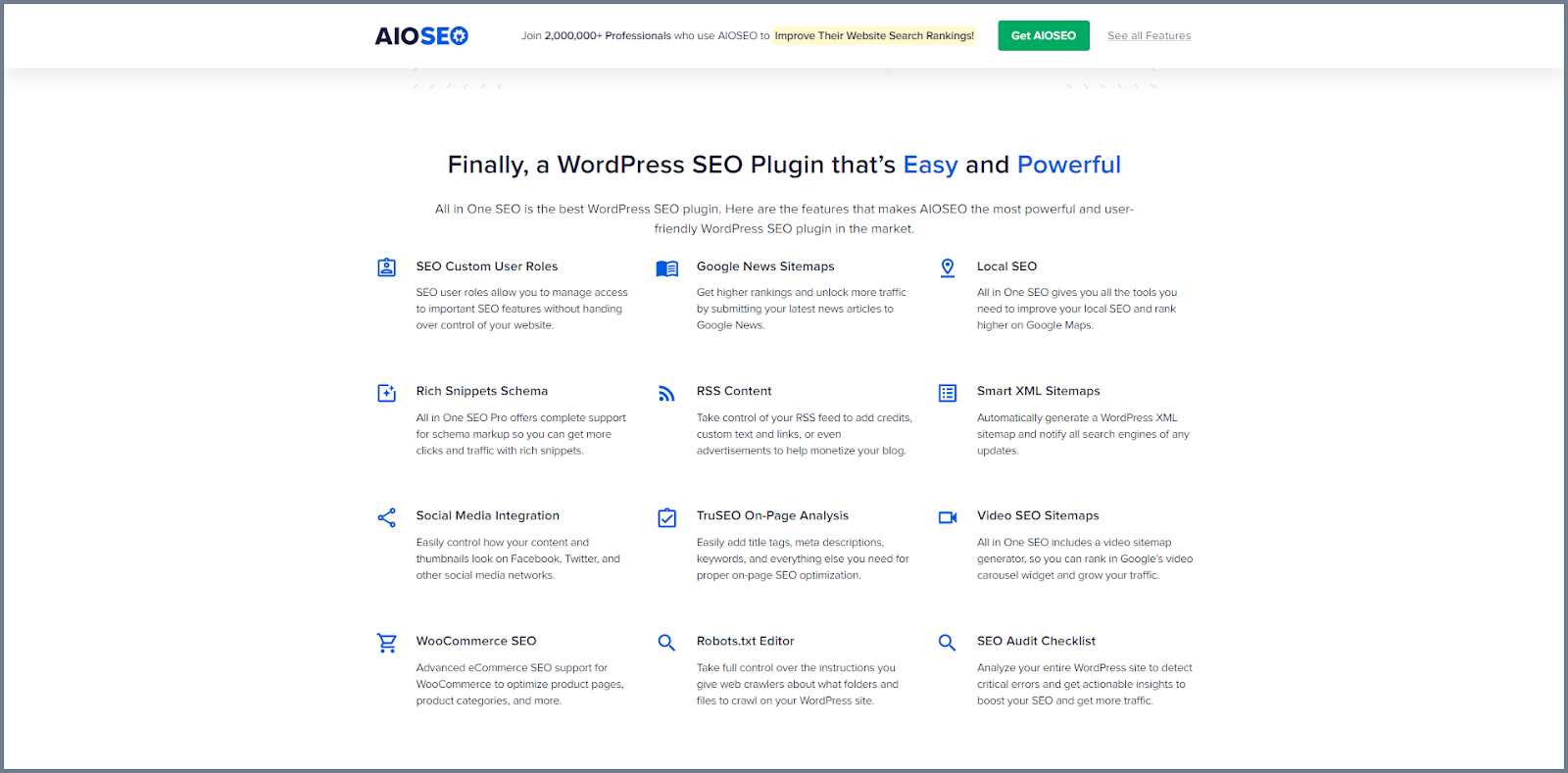Click description 'Advanced eCommerce SEO support for WooCommerce'
The width and height of the screenshot is (1568, 773).
[519, 684]
